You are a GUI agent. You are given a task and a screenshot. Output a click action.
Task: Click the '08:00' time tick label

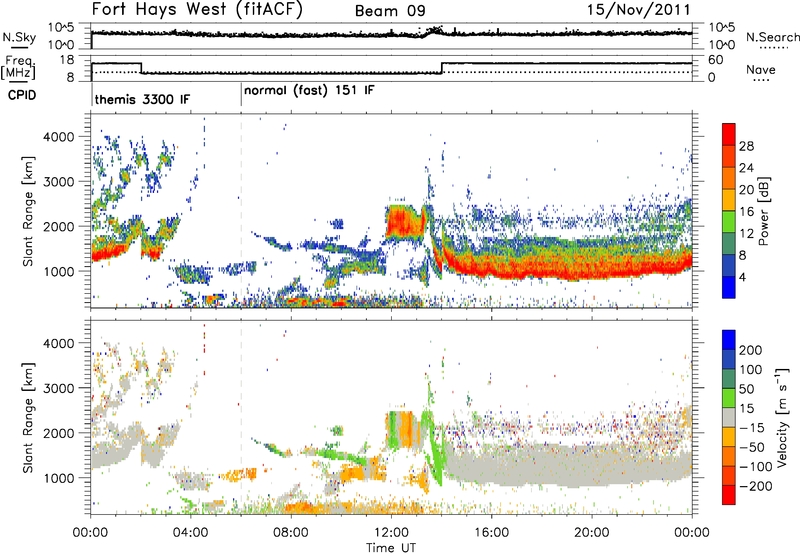pyautogui.click(x=291, y=533)
